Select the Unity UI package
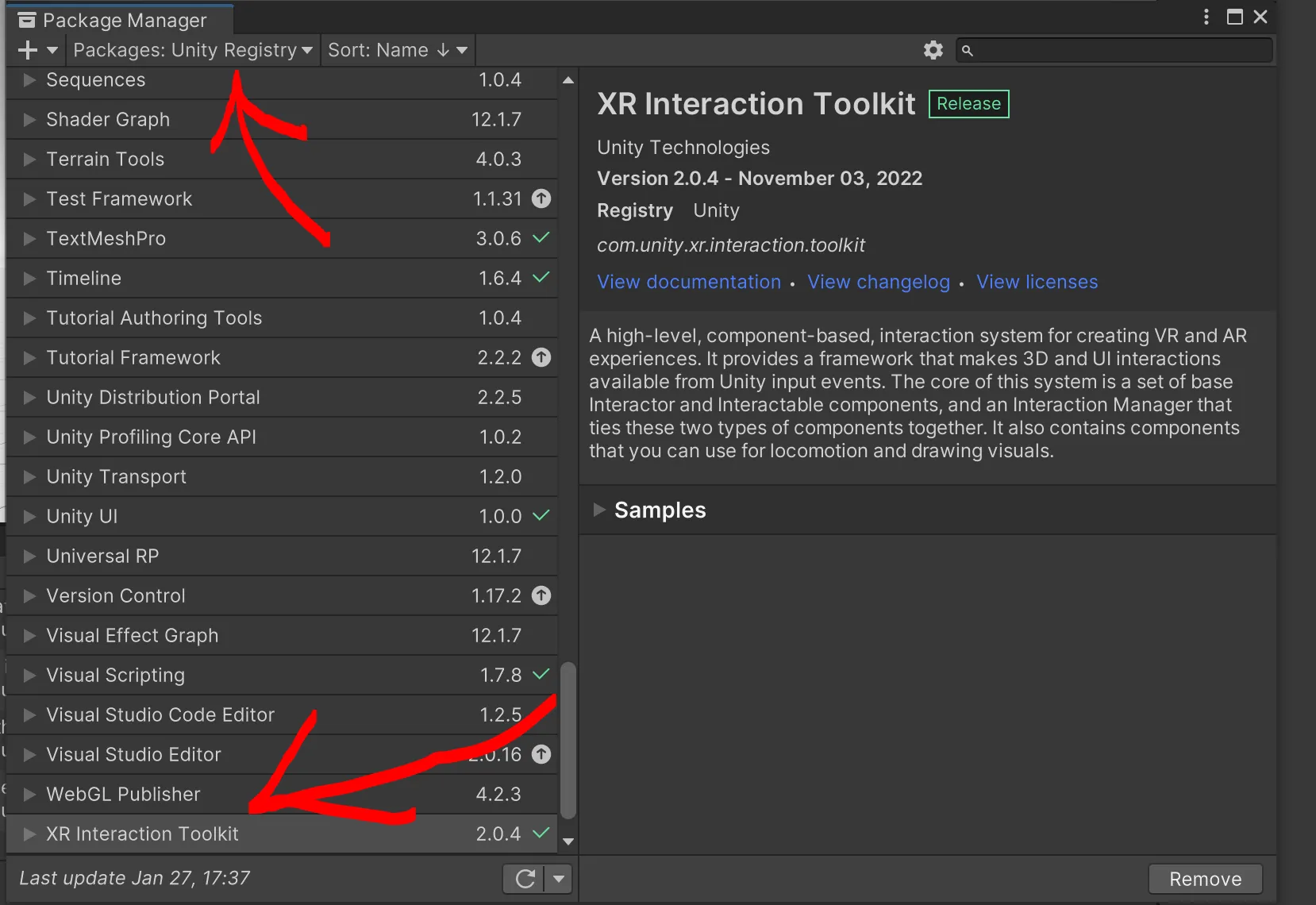 [x=282, y=516]
